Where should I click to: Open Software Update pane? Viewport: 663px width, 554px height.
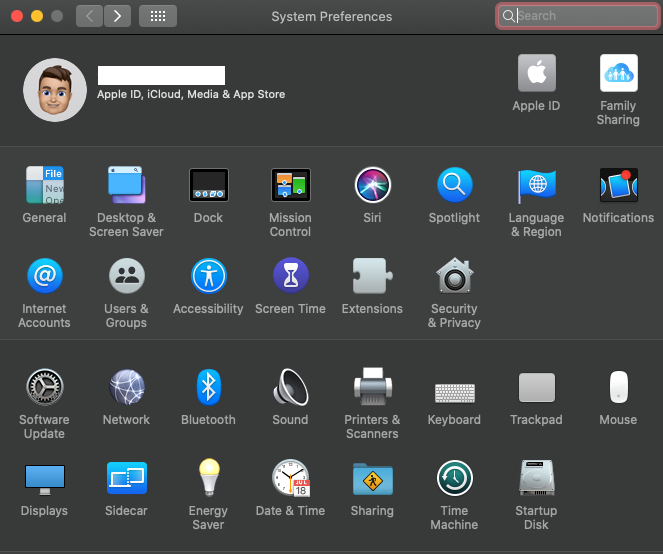pos(45,387)
